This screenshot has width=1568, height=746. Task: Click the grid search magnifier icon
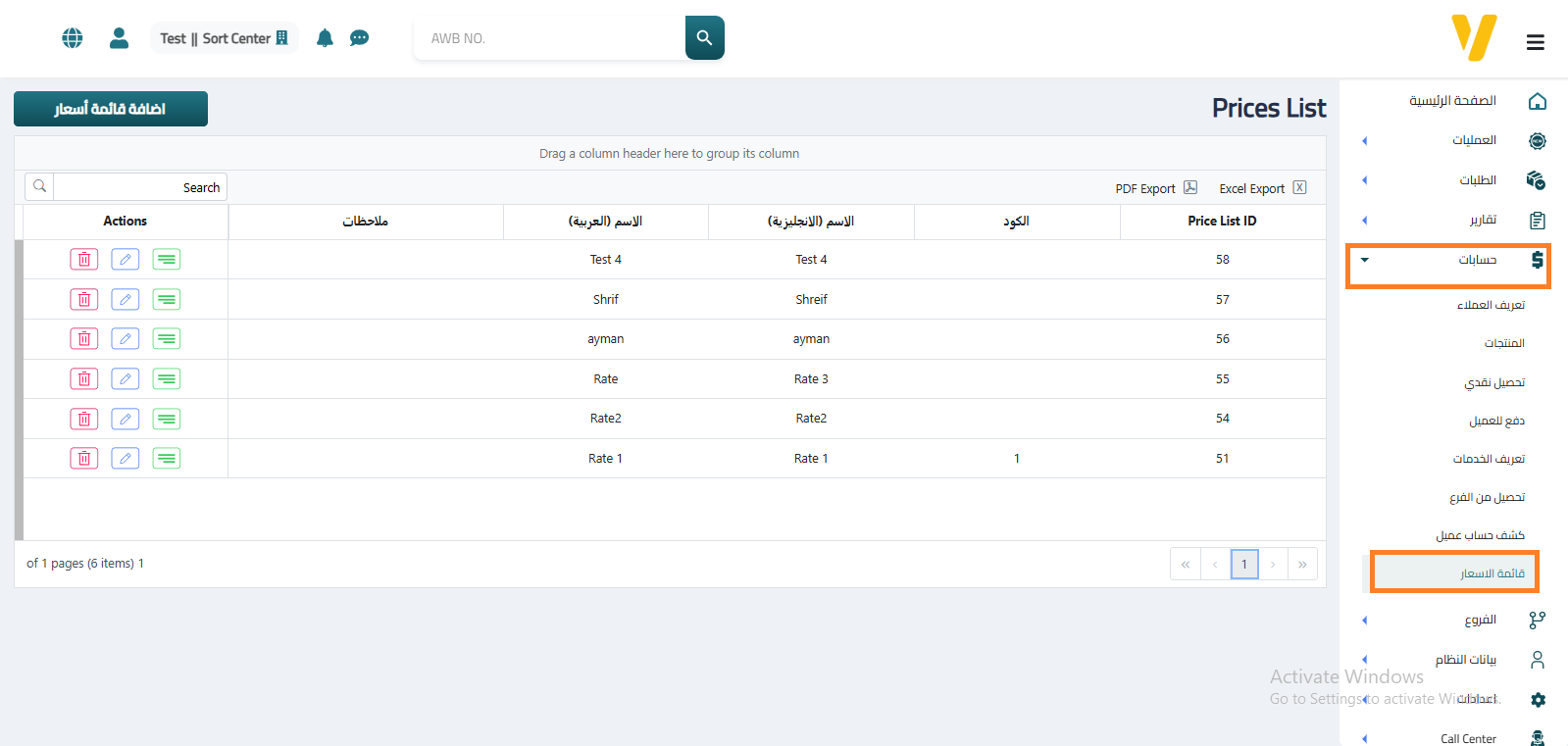(40, 186)
